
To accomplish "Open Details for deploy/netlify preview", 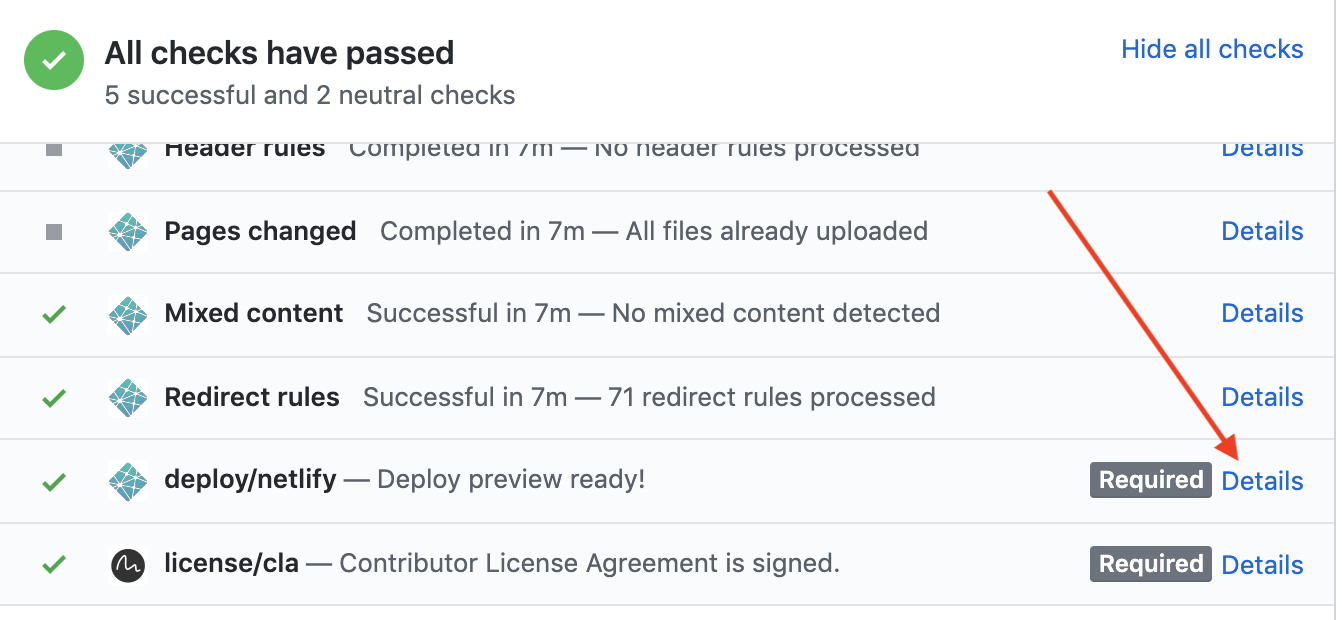I will click(1262, 481).
